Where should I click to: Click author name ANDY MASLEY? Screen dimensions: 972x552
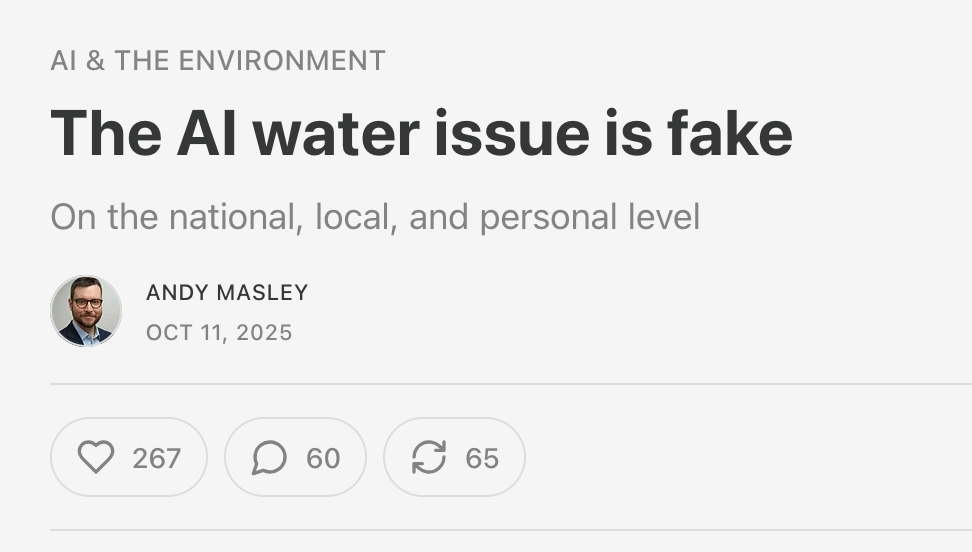(x=227, y=293)
